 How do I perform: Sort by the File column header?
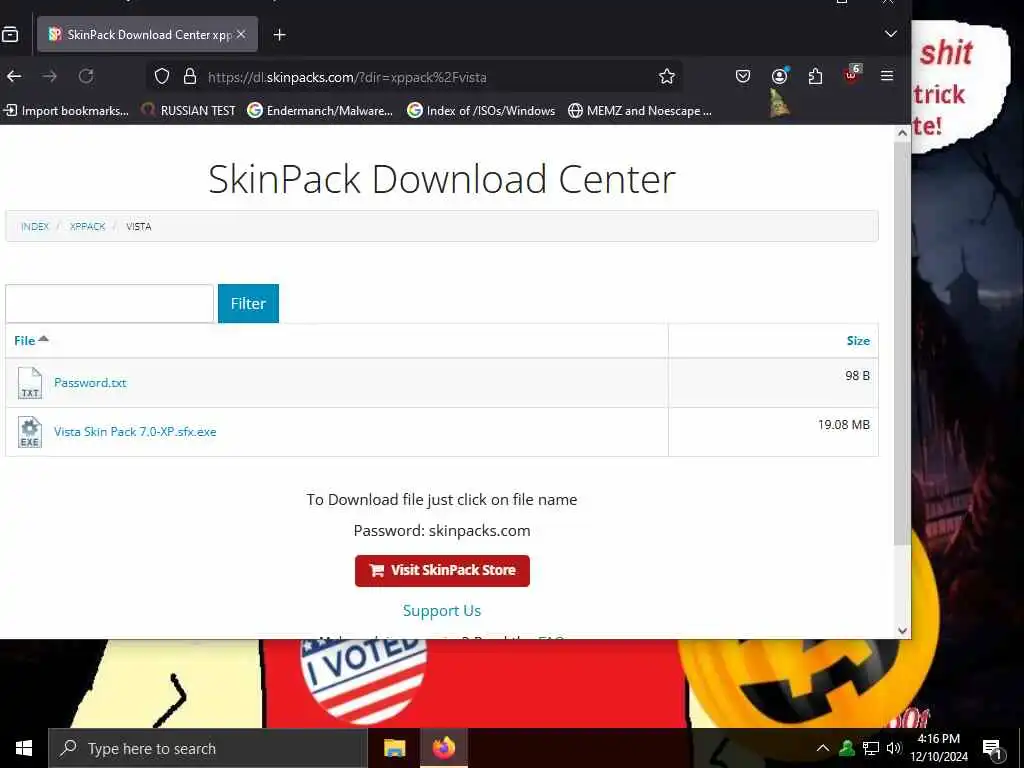(x=31, y=340)
